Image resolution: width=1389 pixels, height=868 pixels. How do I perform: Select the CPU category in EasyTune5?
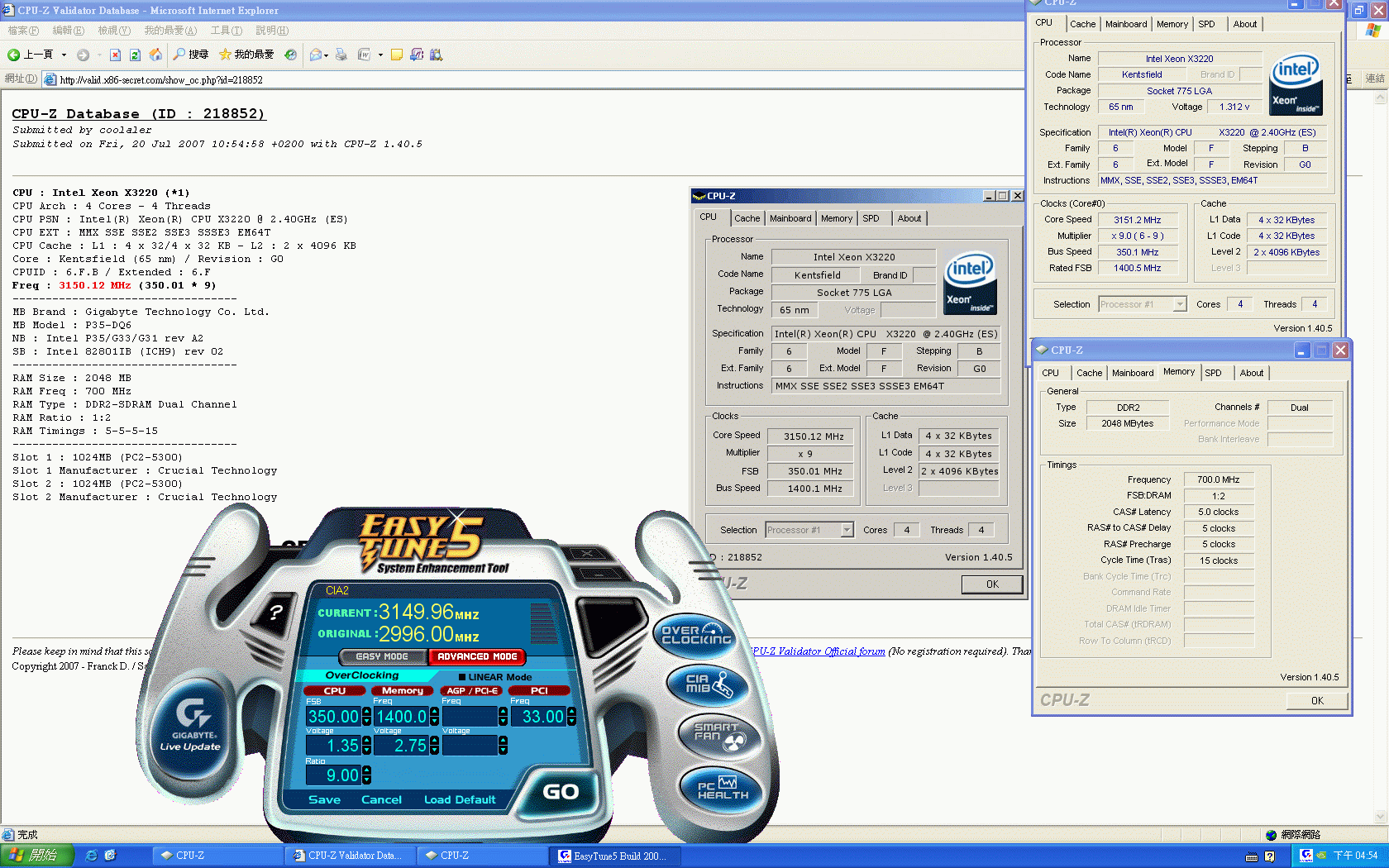(x=335, y=690)
